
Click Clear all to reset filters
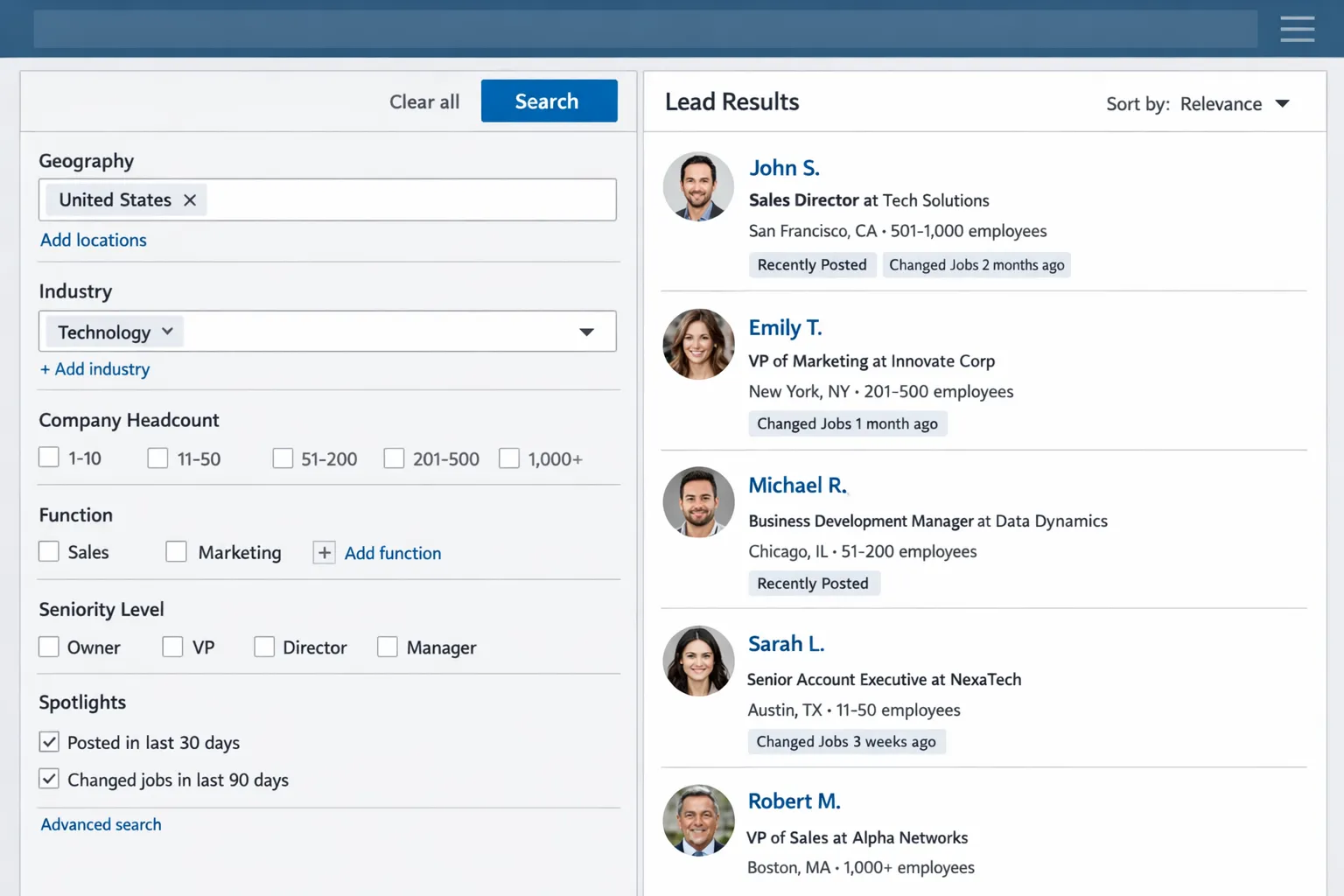423,101
